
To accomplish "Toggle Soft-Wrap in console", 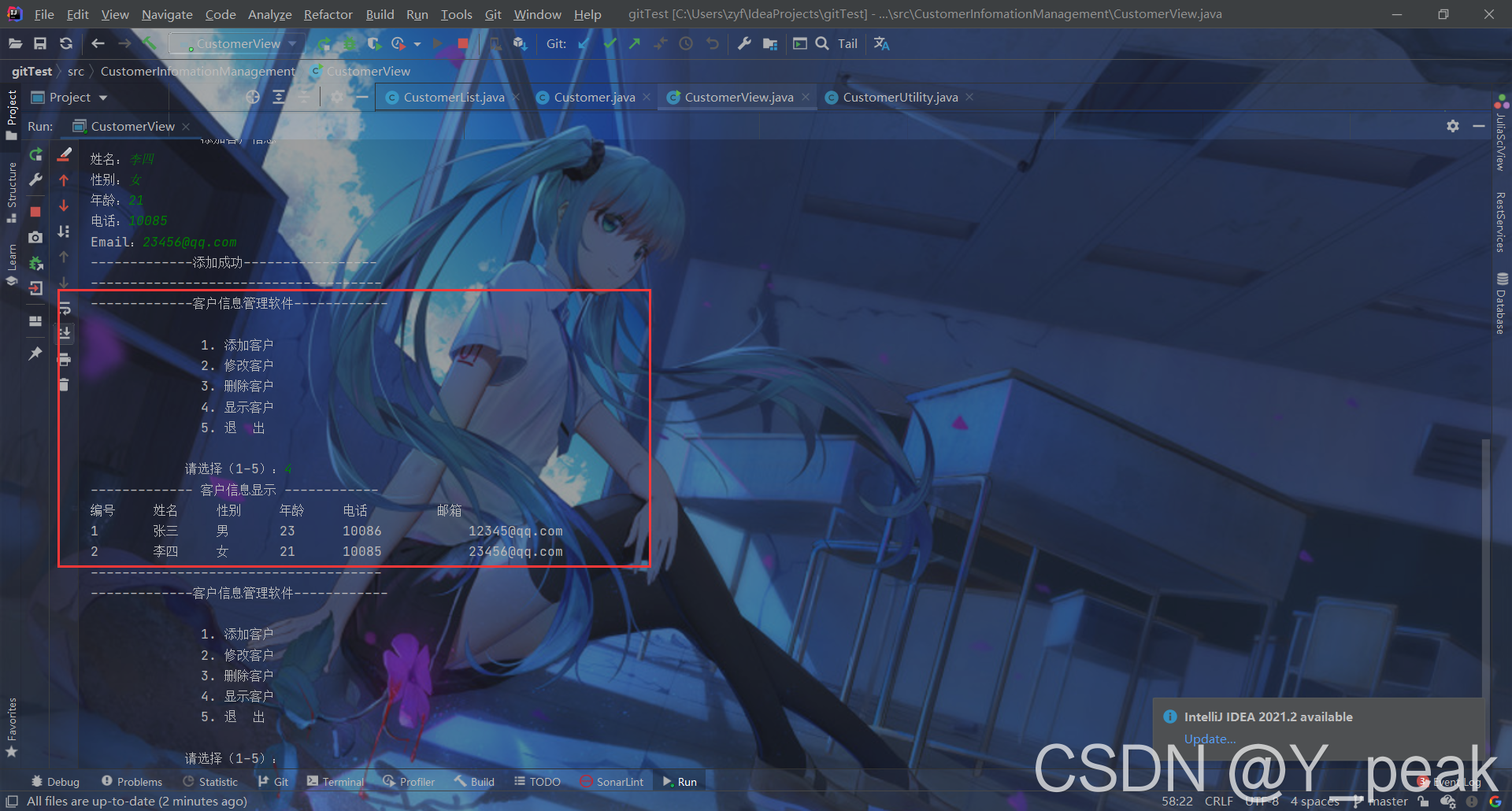I will (65, 308).
